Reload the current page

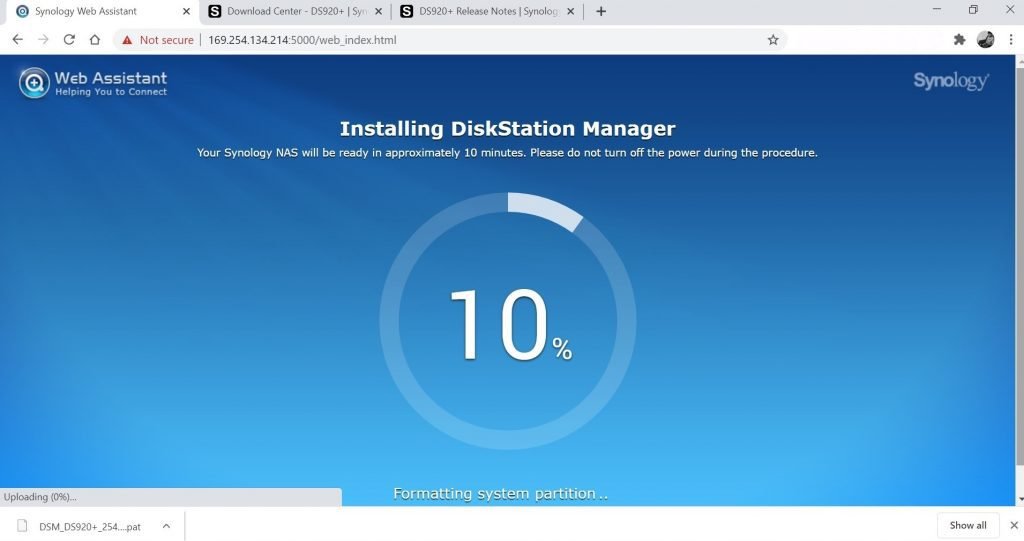(x=69, y=40)
